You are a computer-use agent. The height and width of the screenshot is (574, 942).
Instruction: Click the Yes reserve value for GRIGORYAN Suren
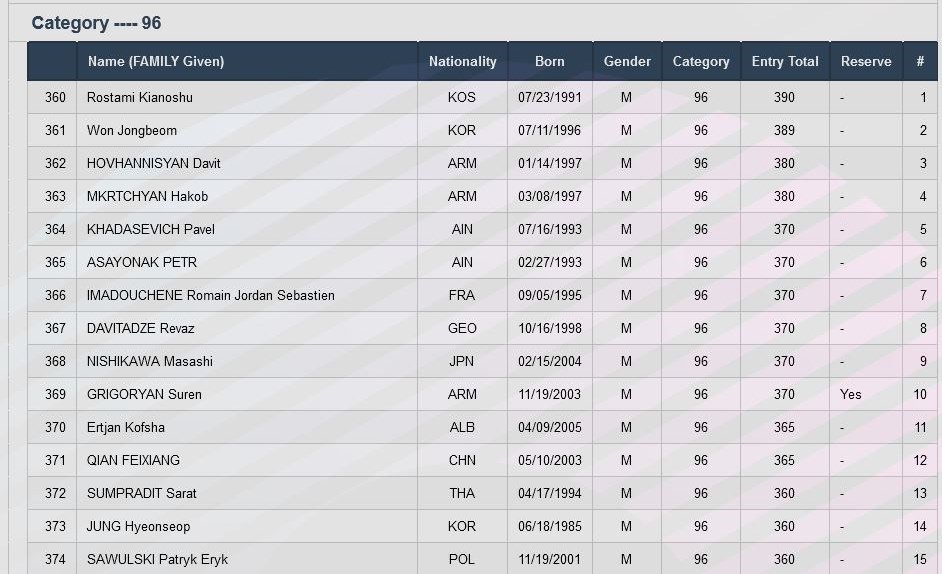tap(851, 395)
